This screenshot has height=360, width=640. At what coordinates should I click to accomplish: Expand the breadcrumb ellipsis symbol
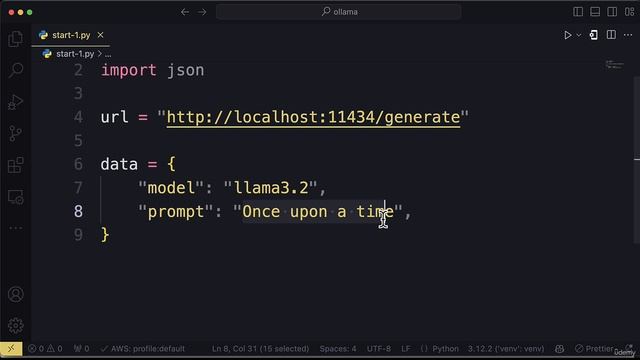click(x=108, y=54)
